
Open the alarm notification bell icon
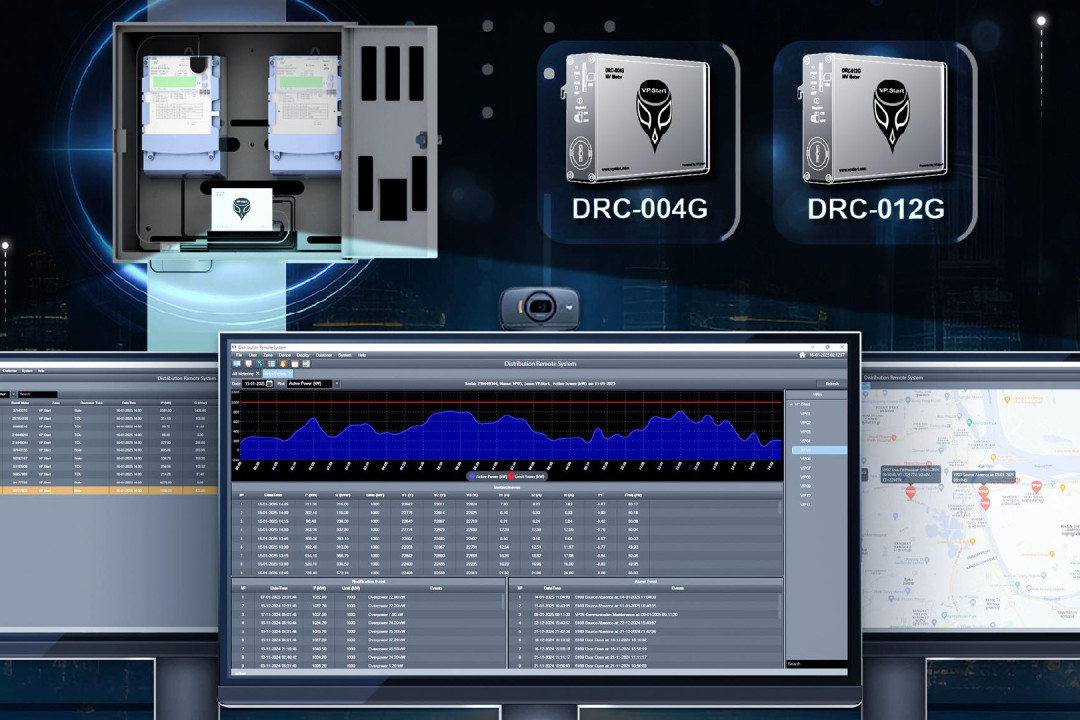(282, 363)
